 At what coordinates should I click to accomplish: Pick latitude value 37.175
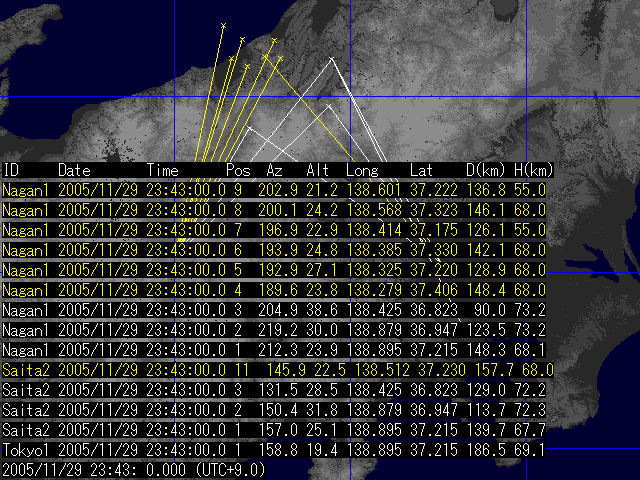(x=434, y=230)
